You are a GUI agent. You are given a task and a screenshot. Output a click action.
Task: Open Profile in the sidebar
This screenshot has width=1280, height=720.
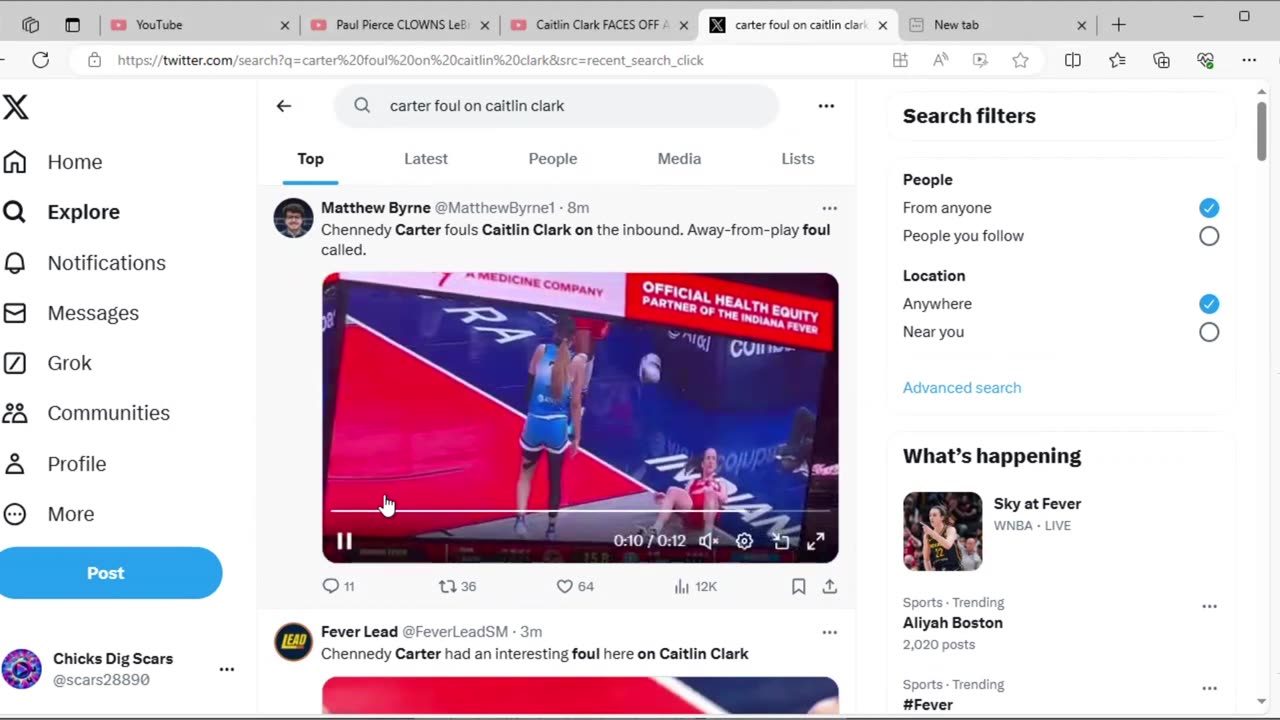click(54, 464)
